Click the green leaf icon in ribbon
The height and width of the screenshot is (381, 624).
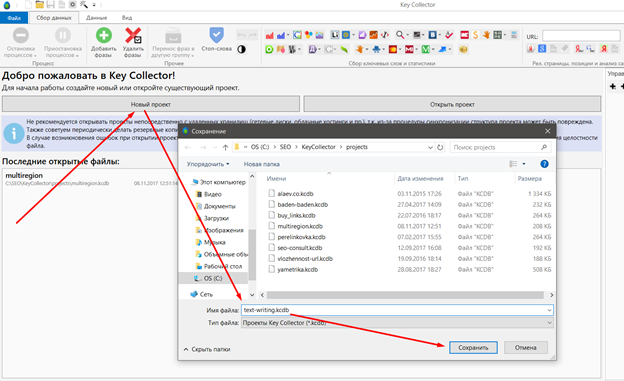[x=344, y=49]
